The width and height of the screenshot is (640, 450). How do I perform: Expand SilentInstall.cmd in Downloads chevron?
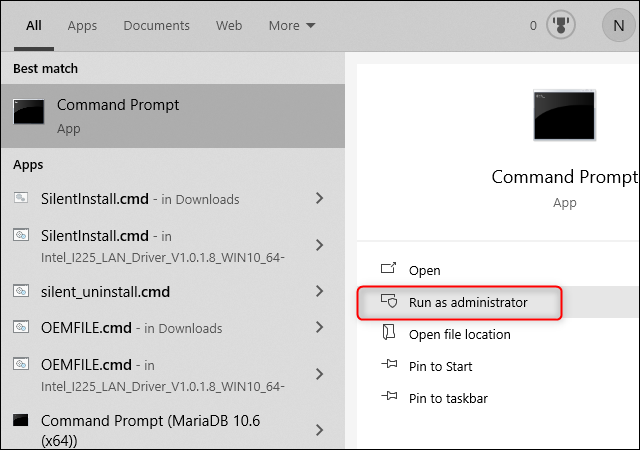pos(320,198)
